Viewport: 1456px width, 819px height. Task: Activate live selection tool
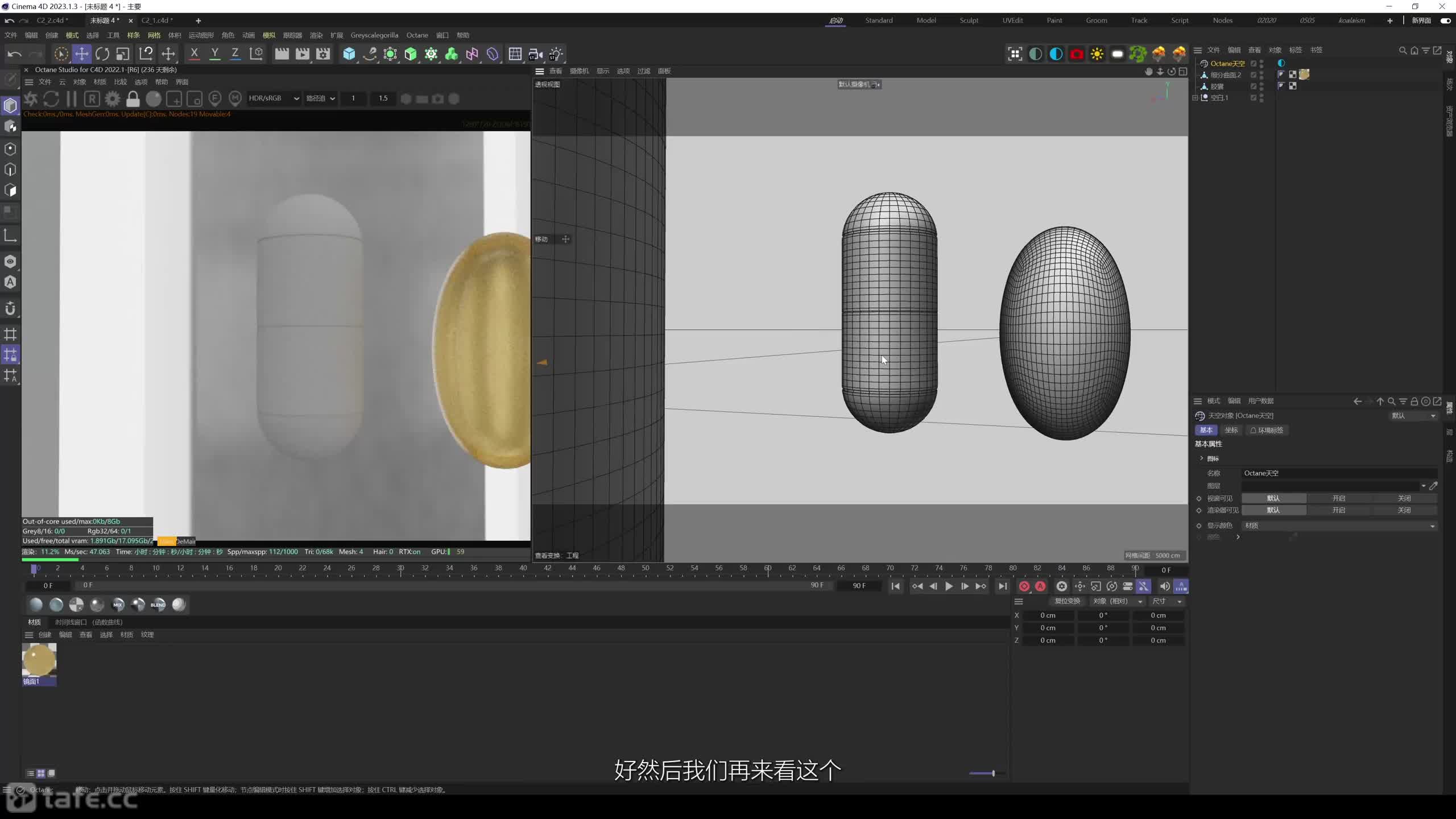click(61, 54)
